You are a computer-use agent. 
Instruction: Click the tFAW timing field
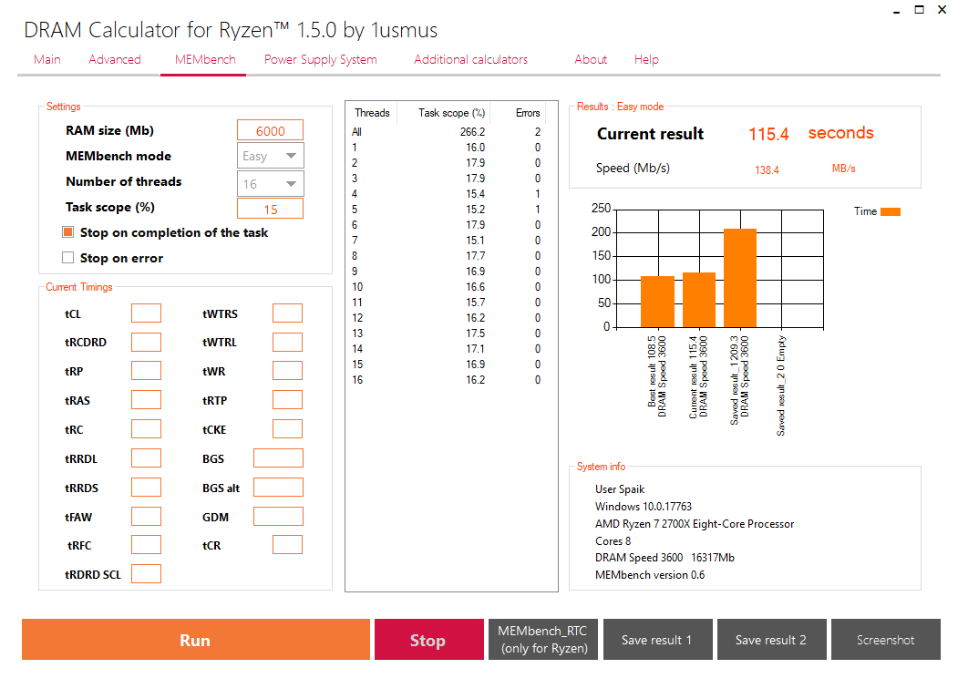(146, 516)
